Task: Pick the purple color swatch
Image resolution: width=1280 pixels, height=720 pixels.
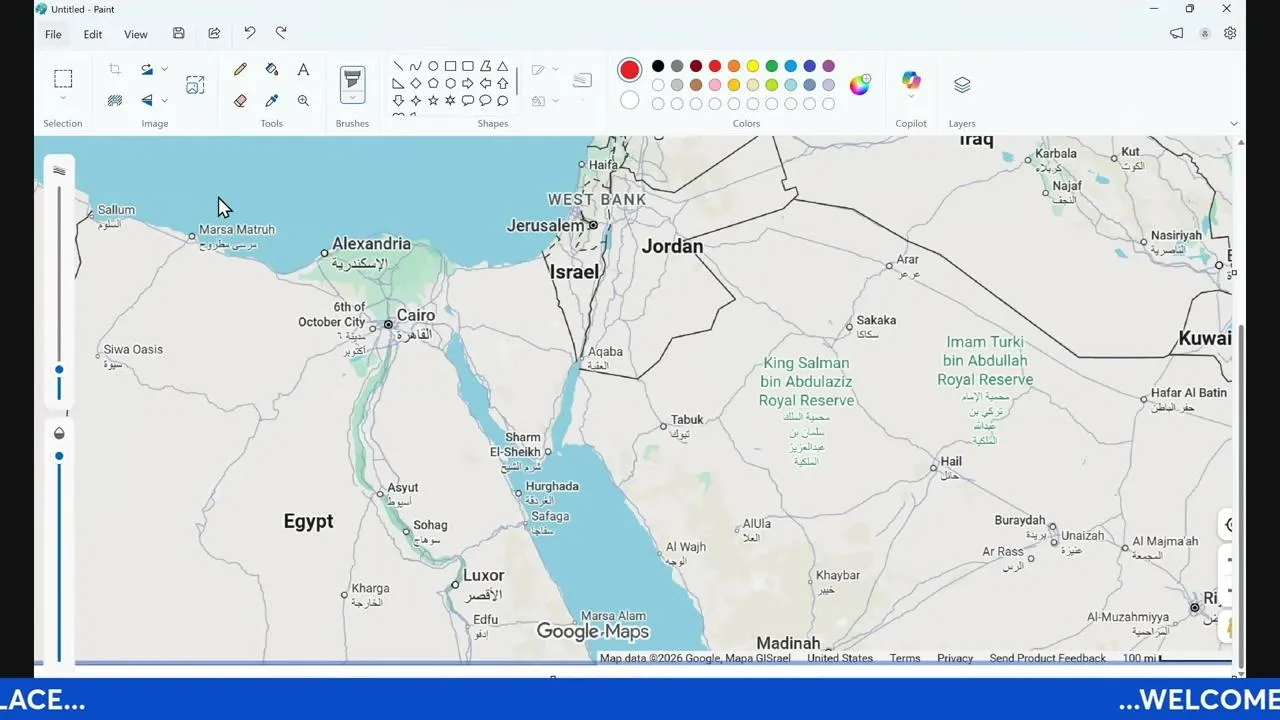Action: (828, 66)
